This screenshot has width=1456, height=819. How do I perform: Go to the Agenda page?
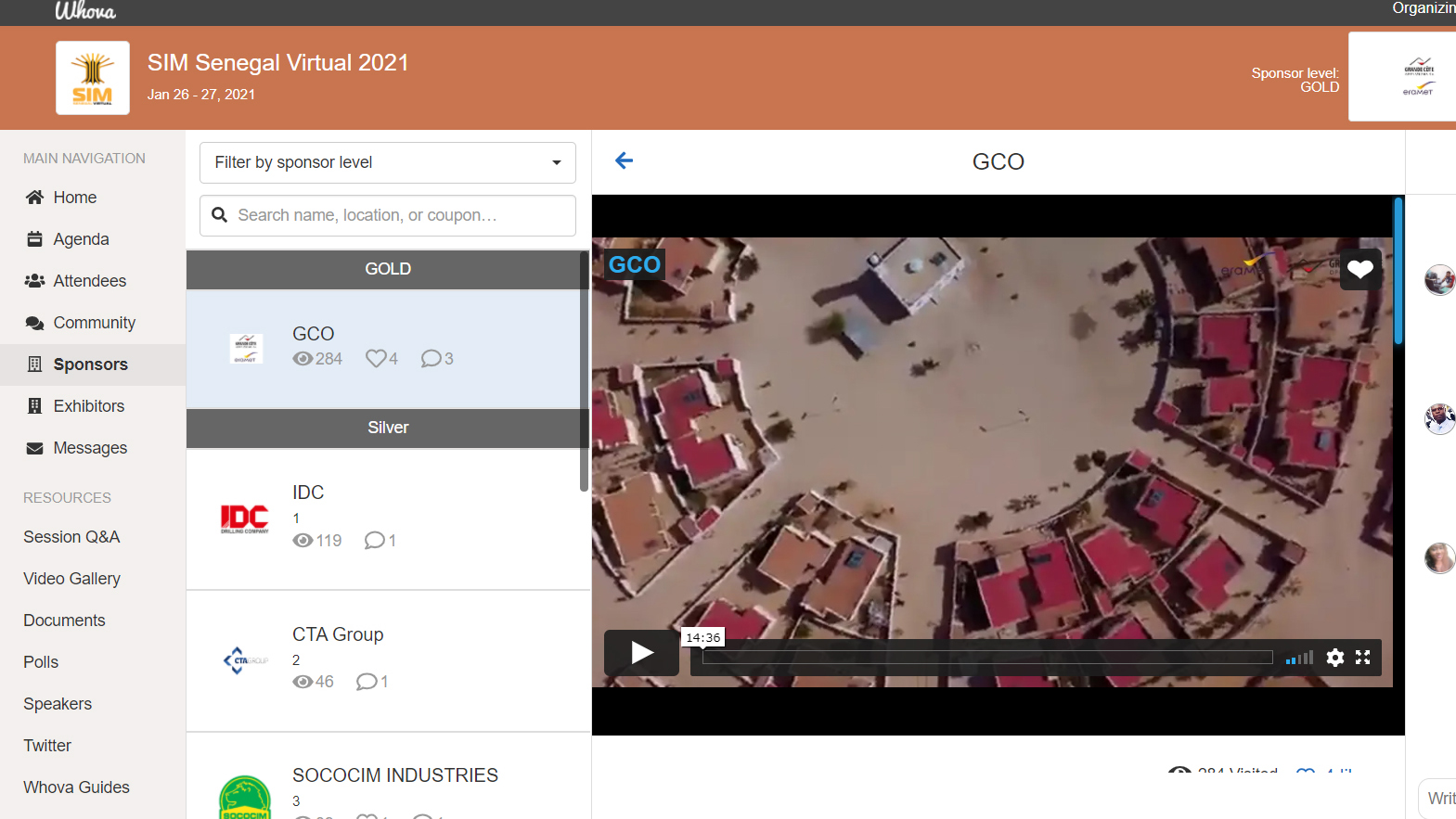(81, 239)
